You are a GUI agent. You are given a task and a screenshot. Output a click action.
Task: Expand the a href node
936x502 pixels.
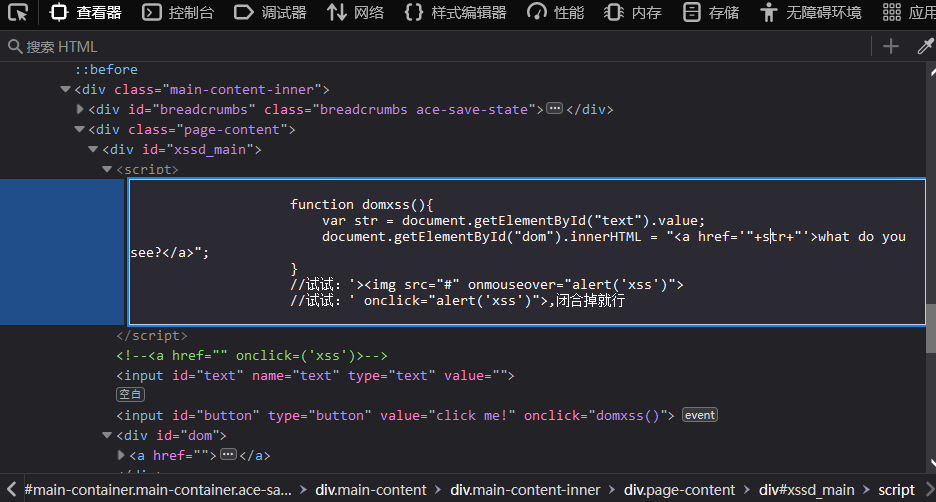point(121,455)
